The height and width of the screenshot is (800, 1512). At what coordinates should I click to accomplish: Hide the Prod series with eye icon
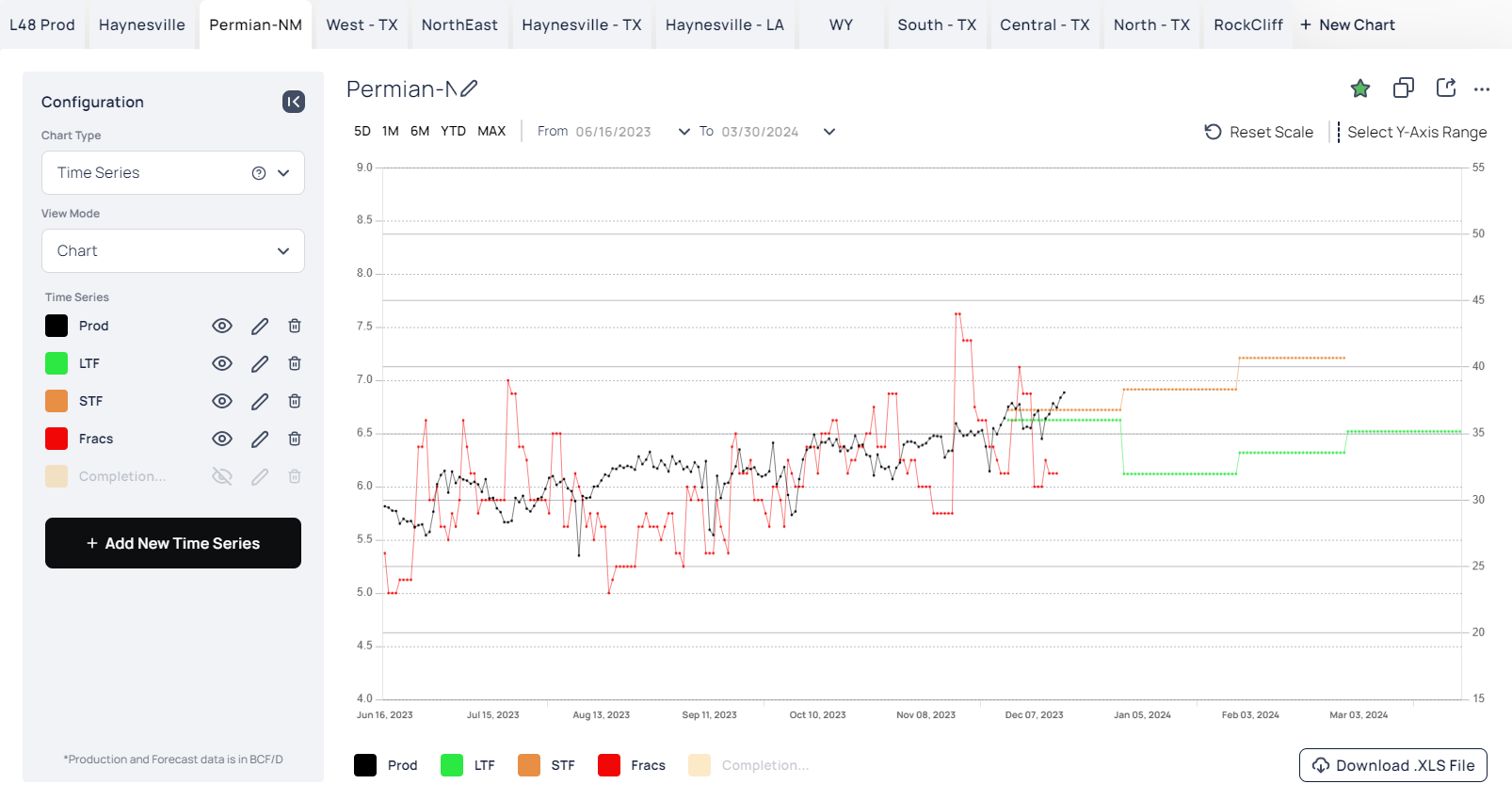pyautogui.click(x=222, y=326)
